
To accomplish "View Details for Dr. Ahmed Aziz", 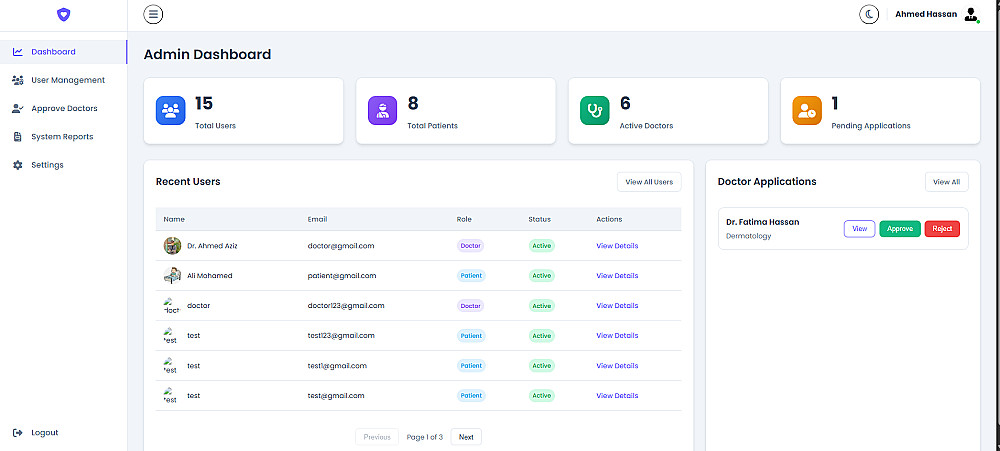I will (x=617, y=246).
